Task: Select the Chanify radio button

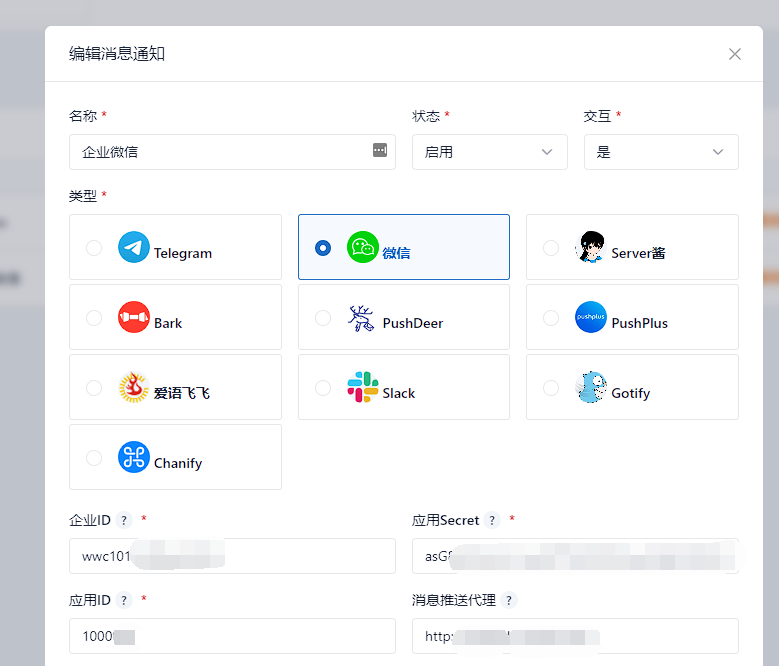Action: coord(94,457)
